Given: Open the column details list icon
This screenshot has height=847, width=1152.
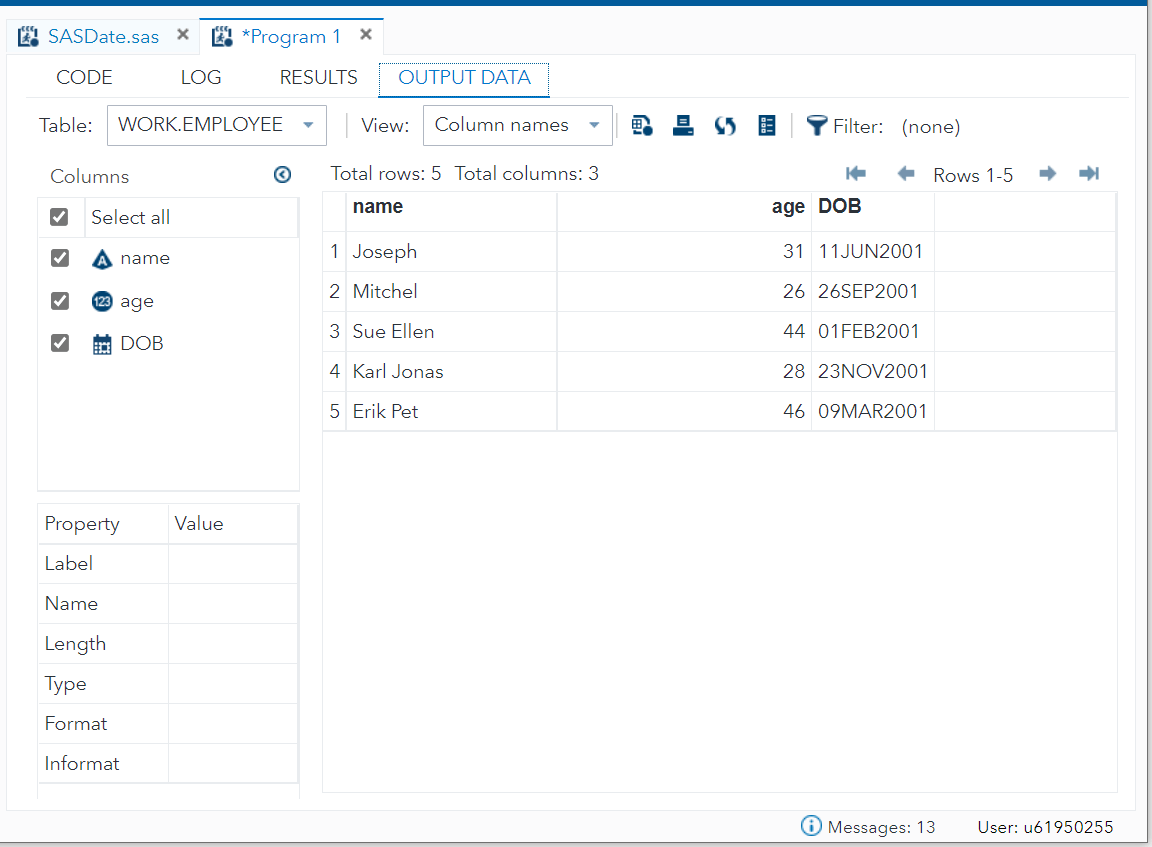Looking at the screenshot, I should coord(767,125).
